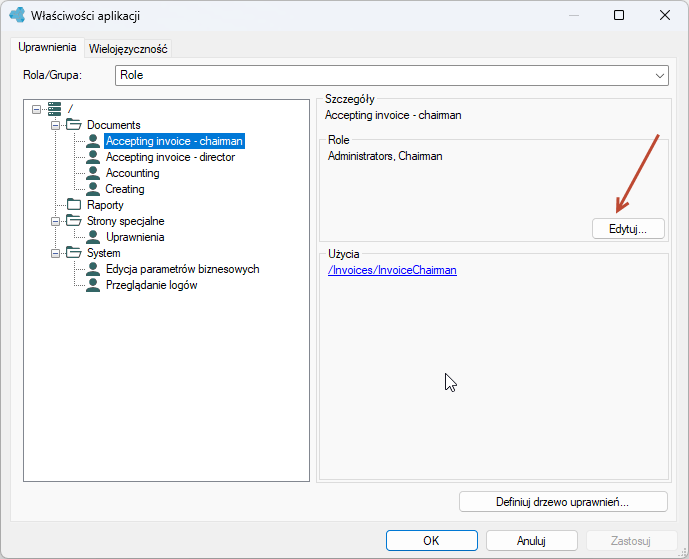The width and height of the screenshot is (689, 559).
Task: Maximize the Właściwości aplikacji window
Action: (x=619, y=15)
